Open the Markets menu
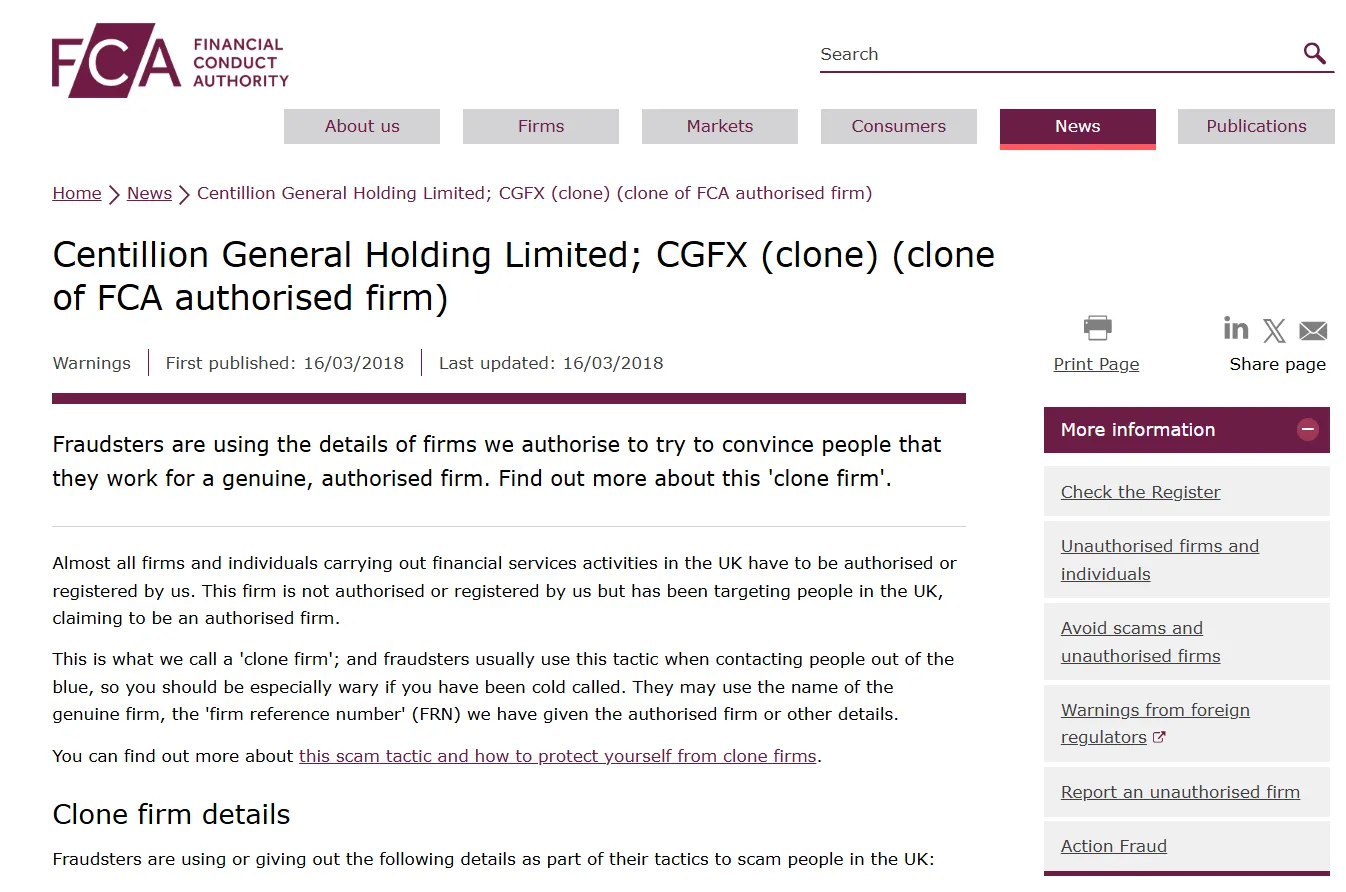Image resolution: width=1346 pixels, height=892 pixels. [x=720, y=126]
